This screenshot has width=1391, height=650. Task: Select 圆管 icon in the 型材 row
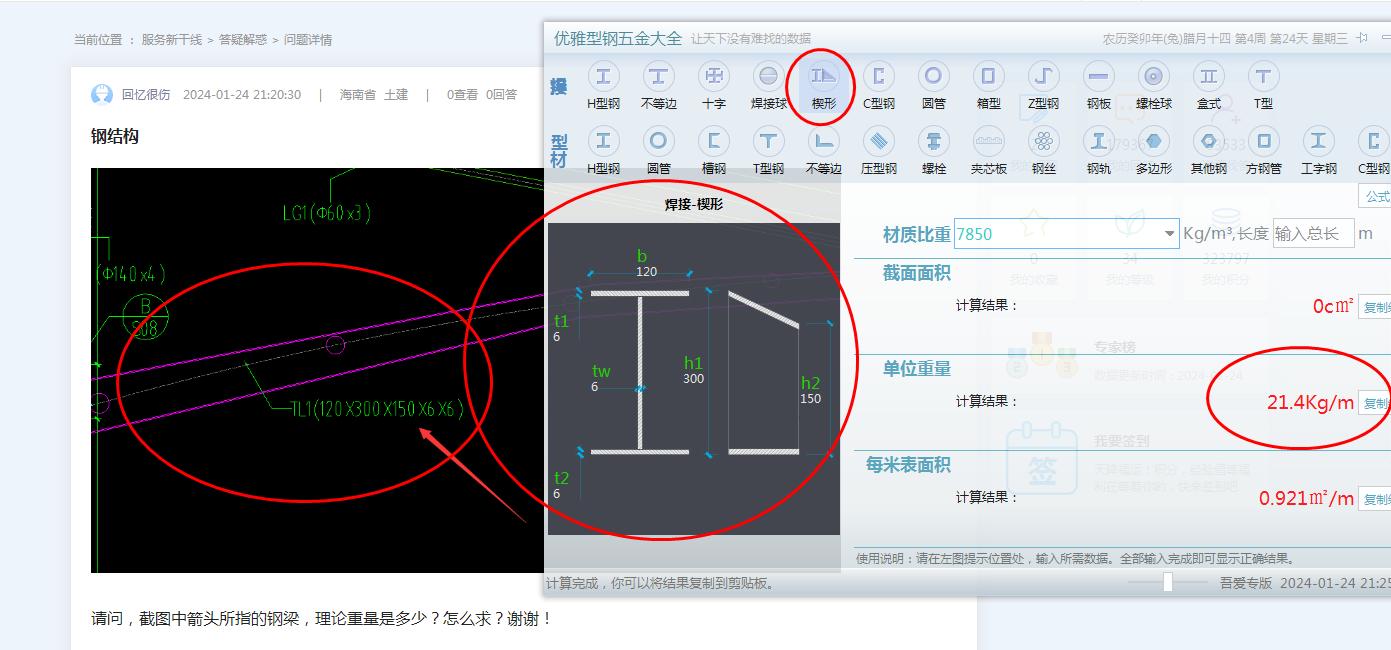(x=658, y=150)
